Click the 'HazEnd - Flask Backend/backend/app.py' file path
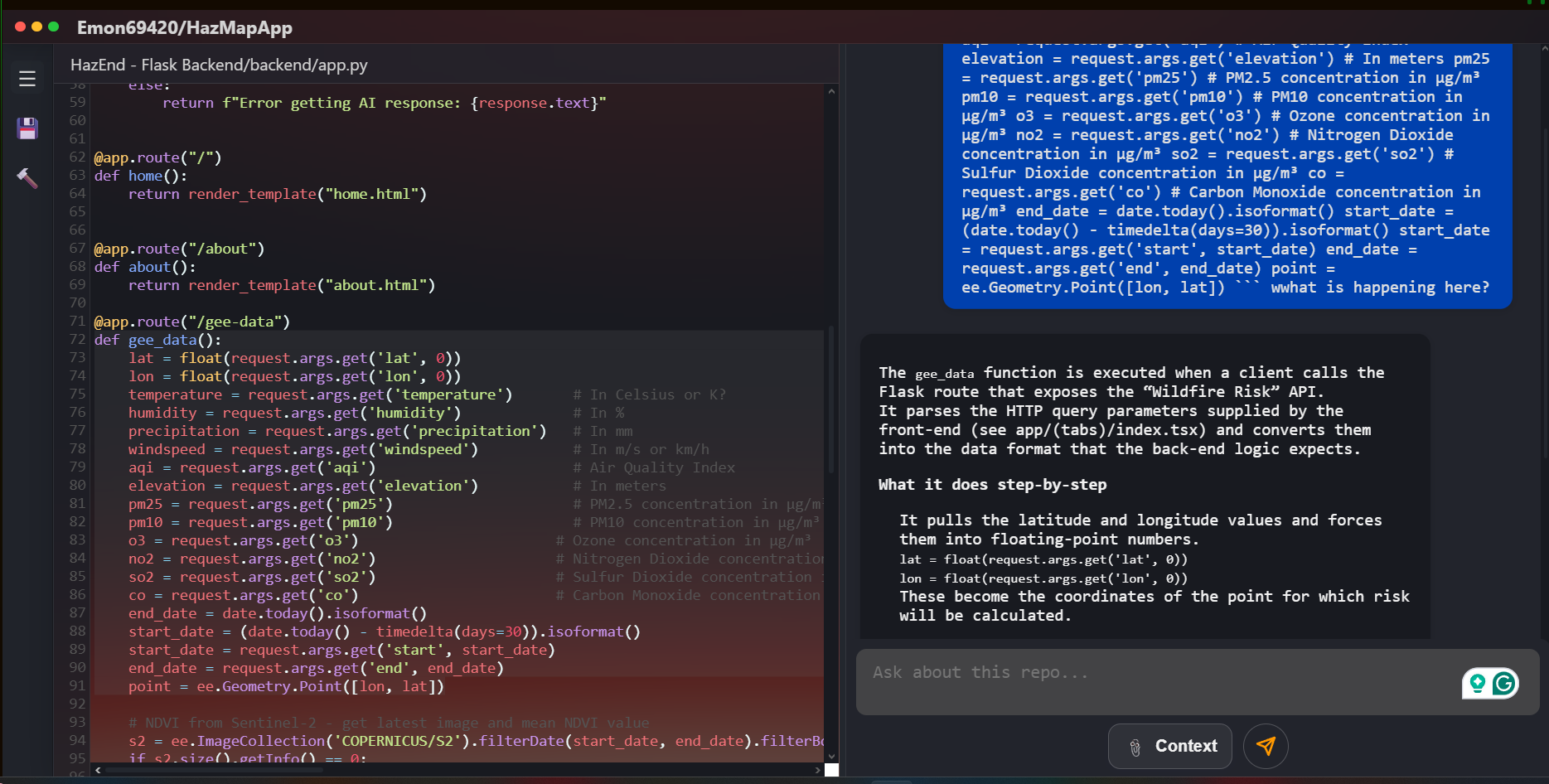 pyautogui.click(x=219, y=65)
